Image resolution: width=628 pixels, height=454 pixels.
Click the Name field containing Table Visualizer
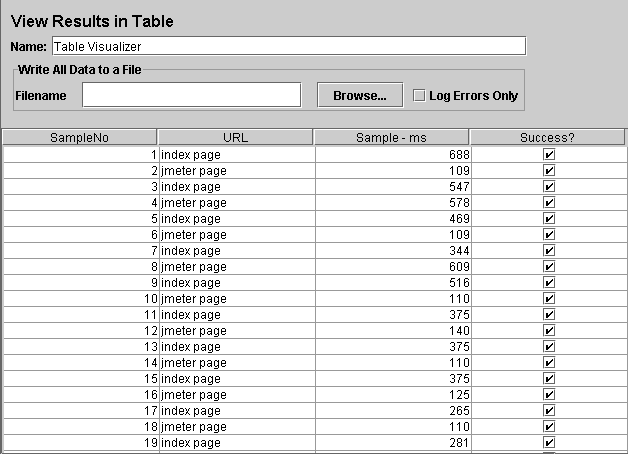tap(289, 46)
